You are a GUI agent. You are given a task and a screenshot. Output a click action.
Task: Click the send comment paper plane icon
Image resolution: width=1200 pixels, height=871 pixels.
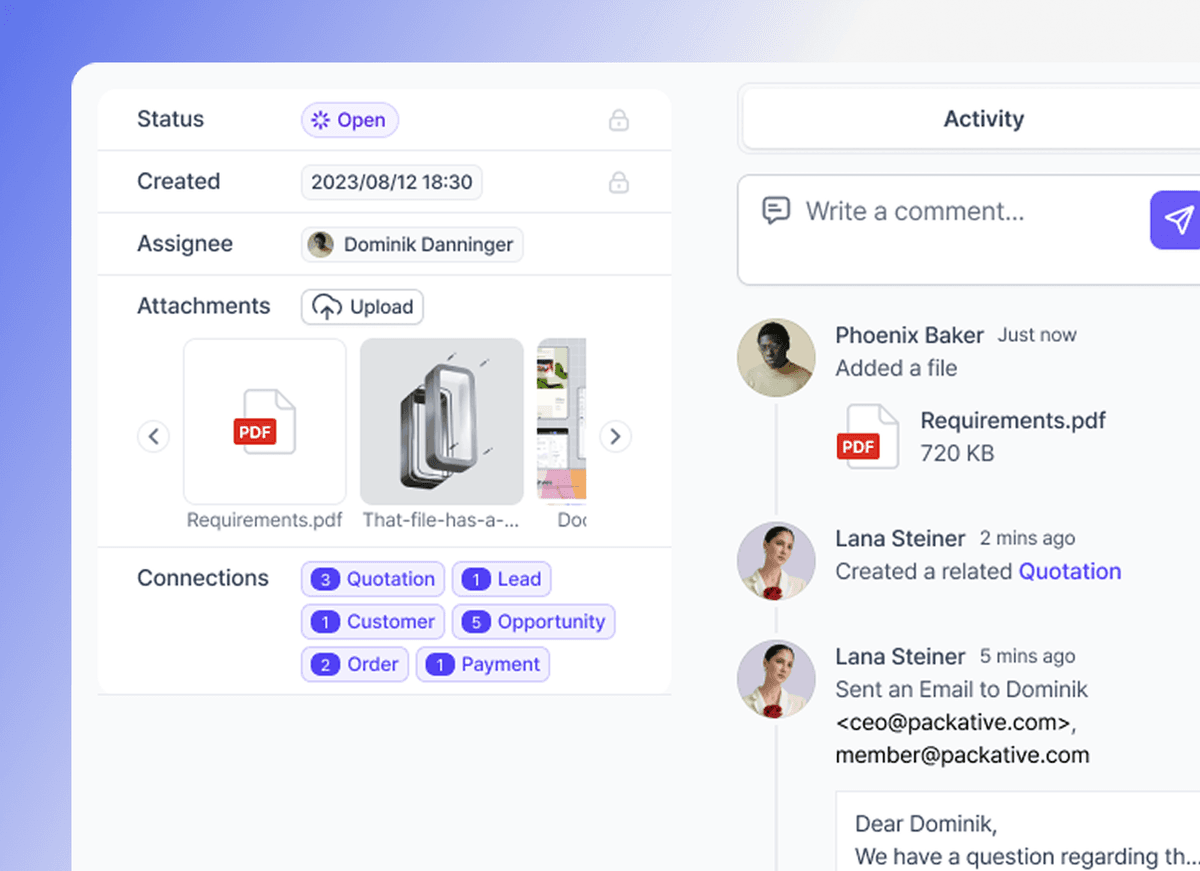click(1178, 220)
